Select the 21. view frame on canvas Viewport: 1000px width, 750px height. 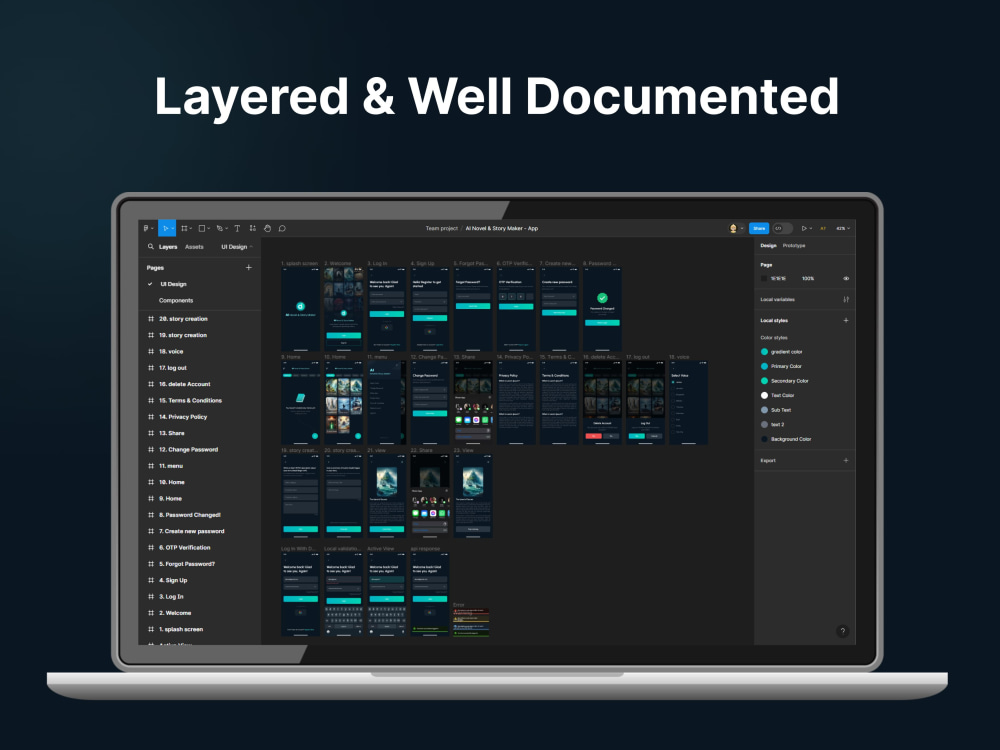click(386, 496)
